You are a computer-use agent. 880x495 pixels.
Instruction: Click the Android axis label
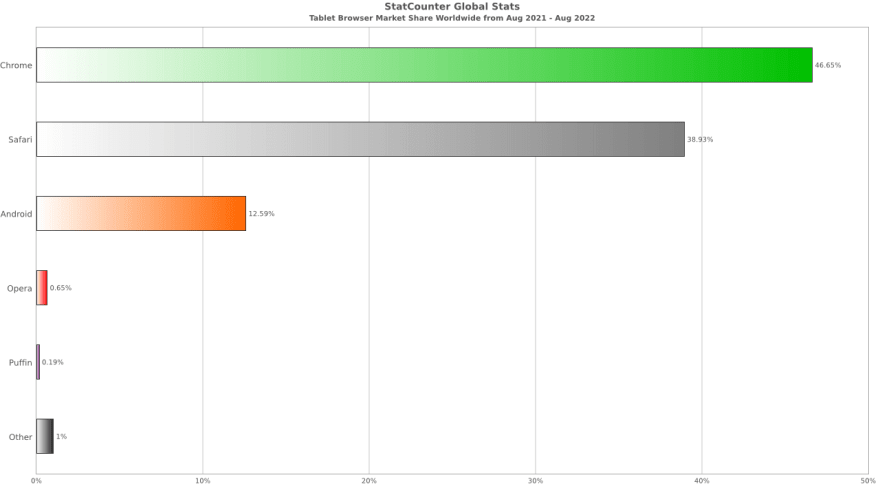[x=16, y=214]
